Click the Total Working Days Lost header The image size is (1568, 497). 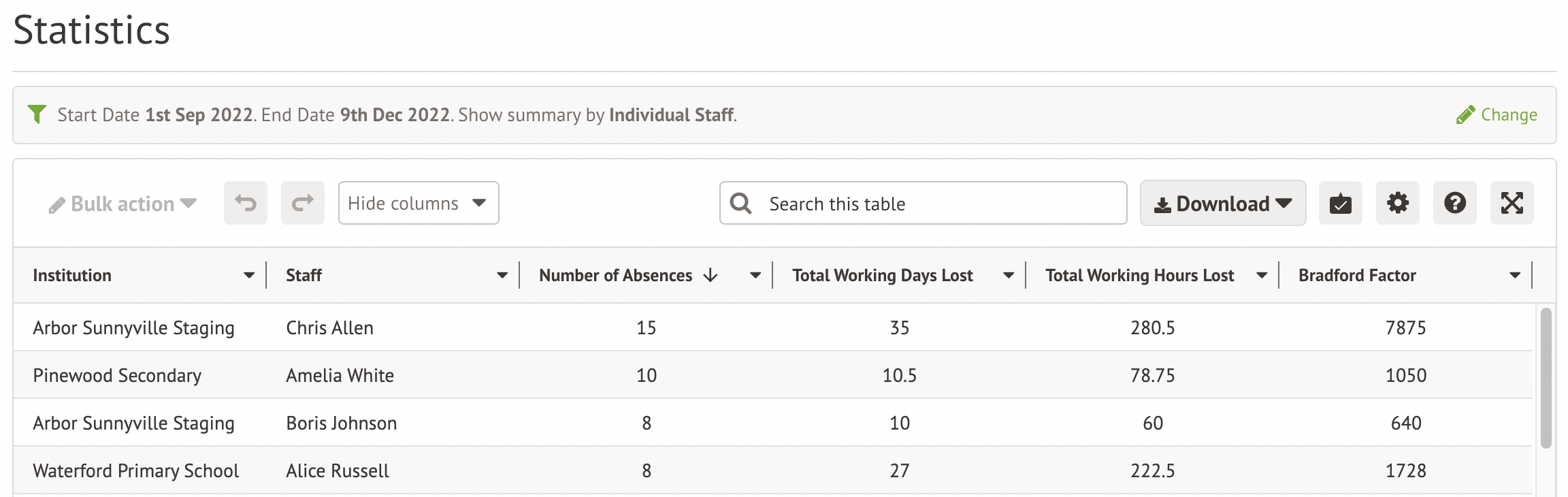tap(882, 275)
